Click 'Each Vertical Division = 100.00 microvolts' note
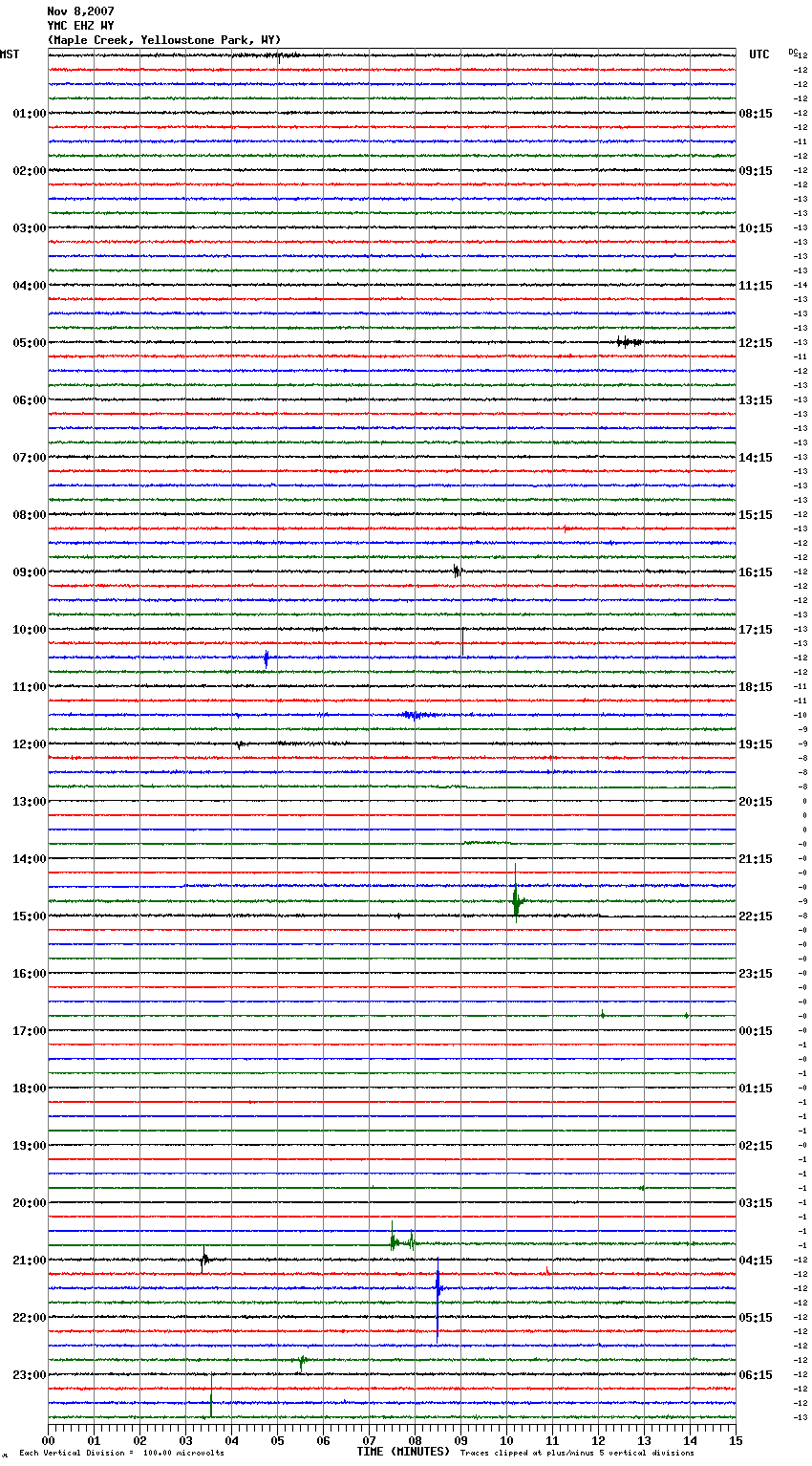The height and width of the screenshot is (1466, 812). click(x=121, y=1454)
